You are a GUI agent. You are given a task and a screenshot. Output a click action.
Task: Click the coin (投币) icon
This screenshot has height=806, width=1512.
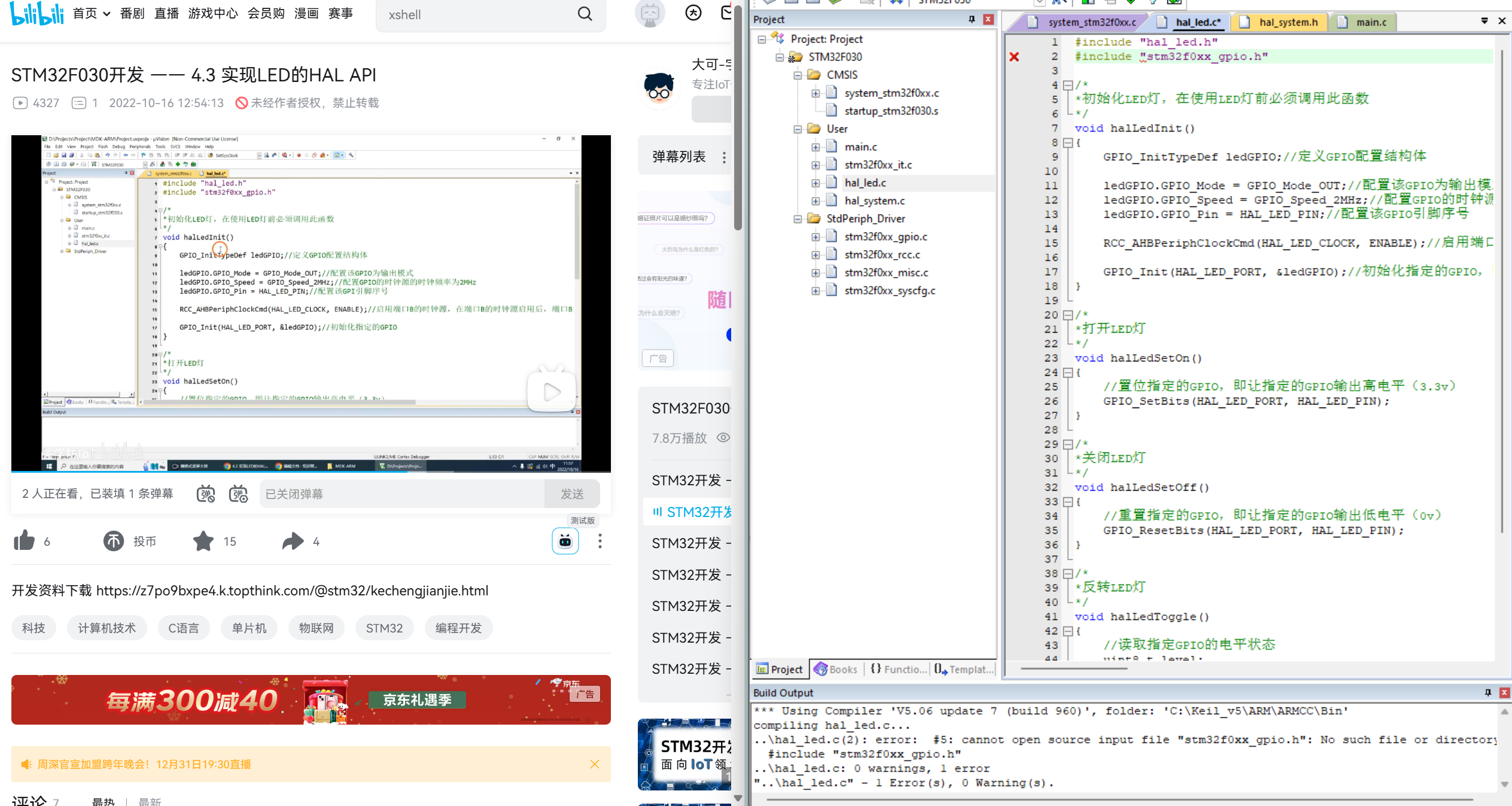tap(114, 541)
